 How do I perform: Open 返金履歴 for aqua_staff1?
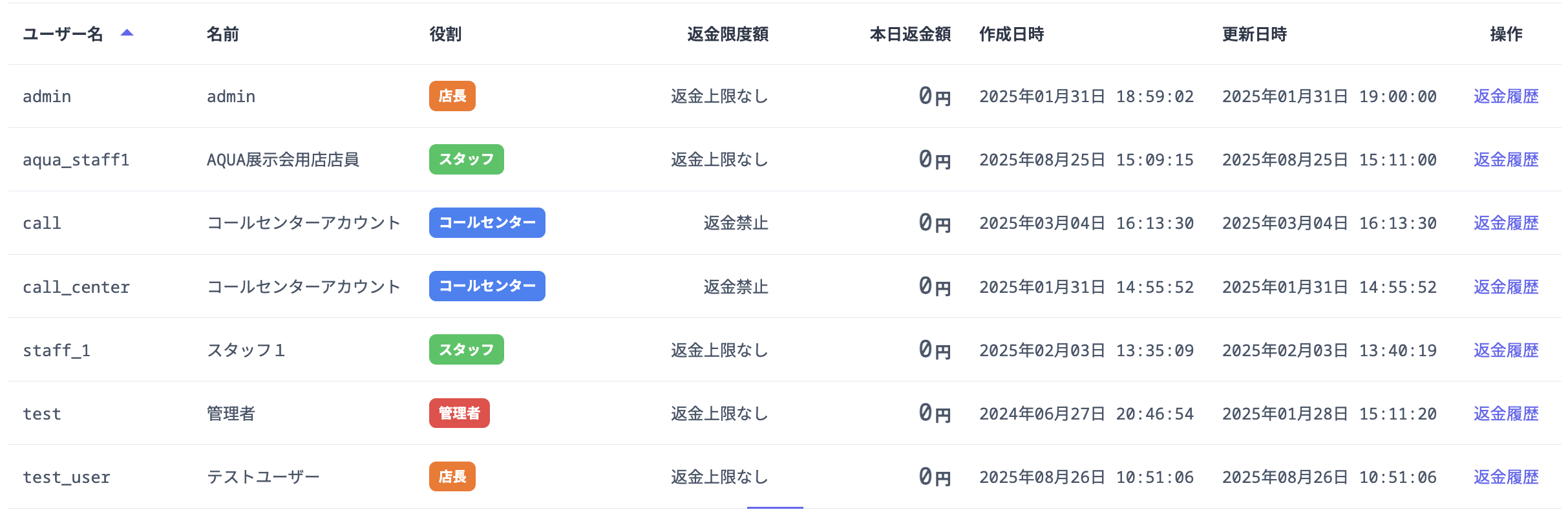point(1505,160)
